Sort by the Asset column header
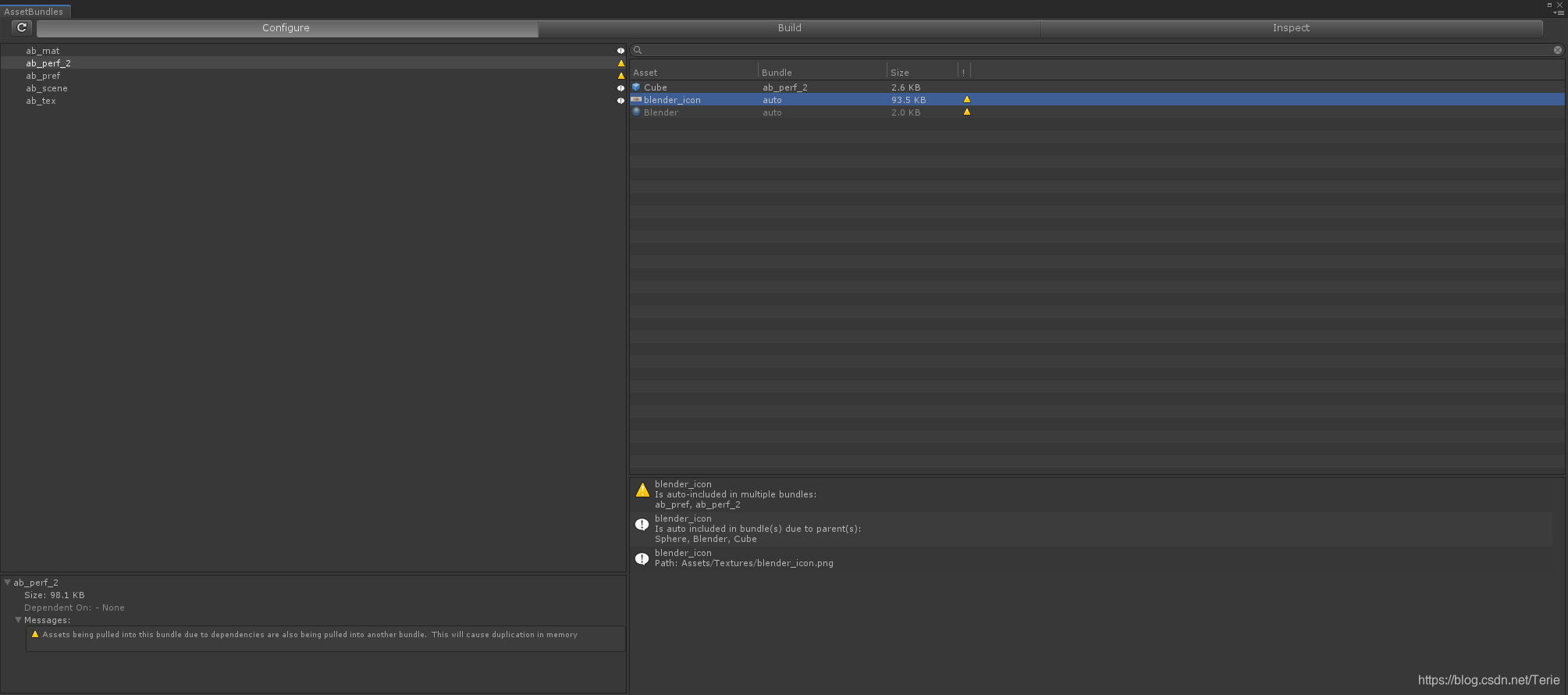The image size is (1568, 695). [x=694, y=72]
